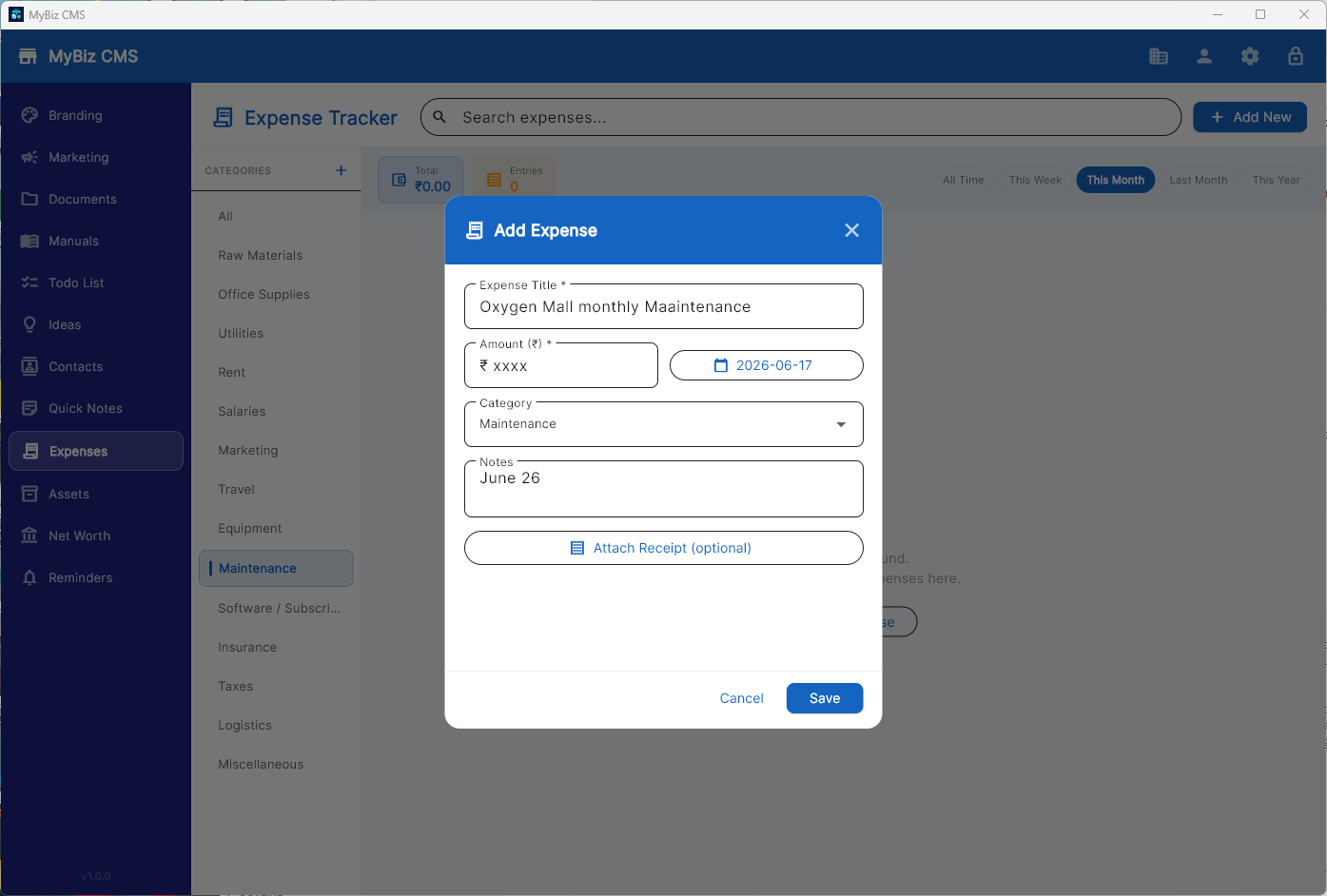
Task: Click the Expense Title input field
Action: (664, 306)
